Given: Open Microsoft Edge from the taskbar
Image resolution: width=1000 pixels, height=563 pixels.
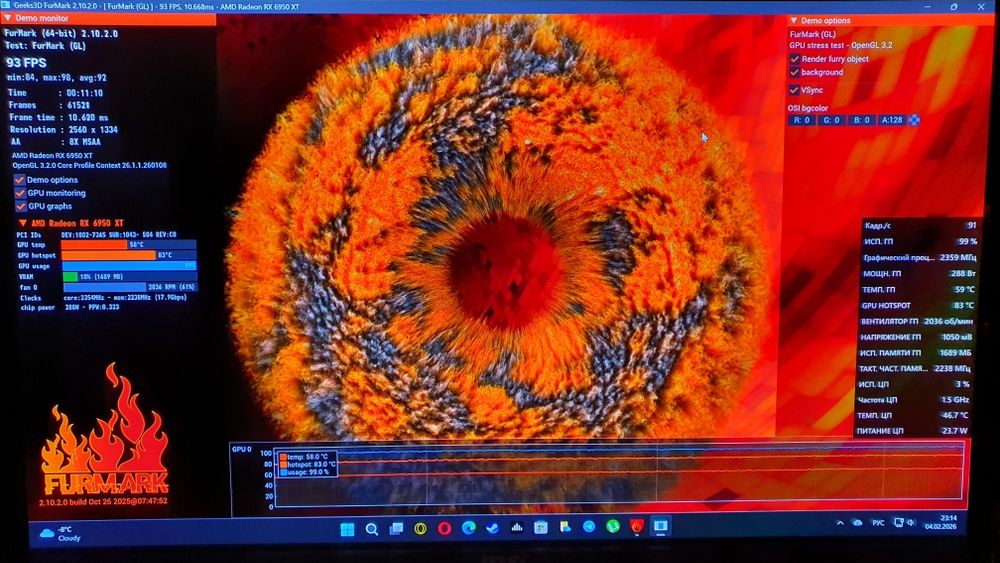Looking at the screenshot, I should [469, 527].
